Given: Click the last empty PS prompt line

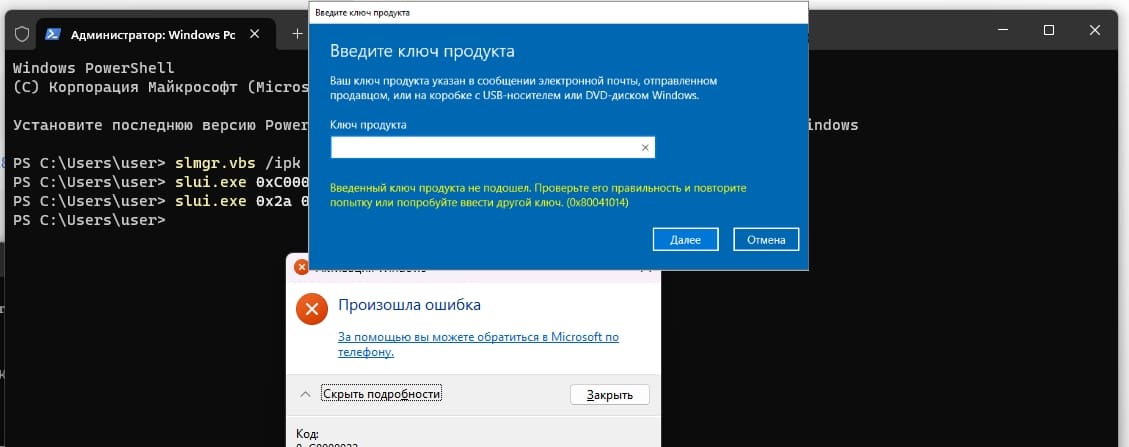Looking at the screenshot, I should coord(89,220).
